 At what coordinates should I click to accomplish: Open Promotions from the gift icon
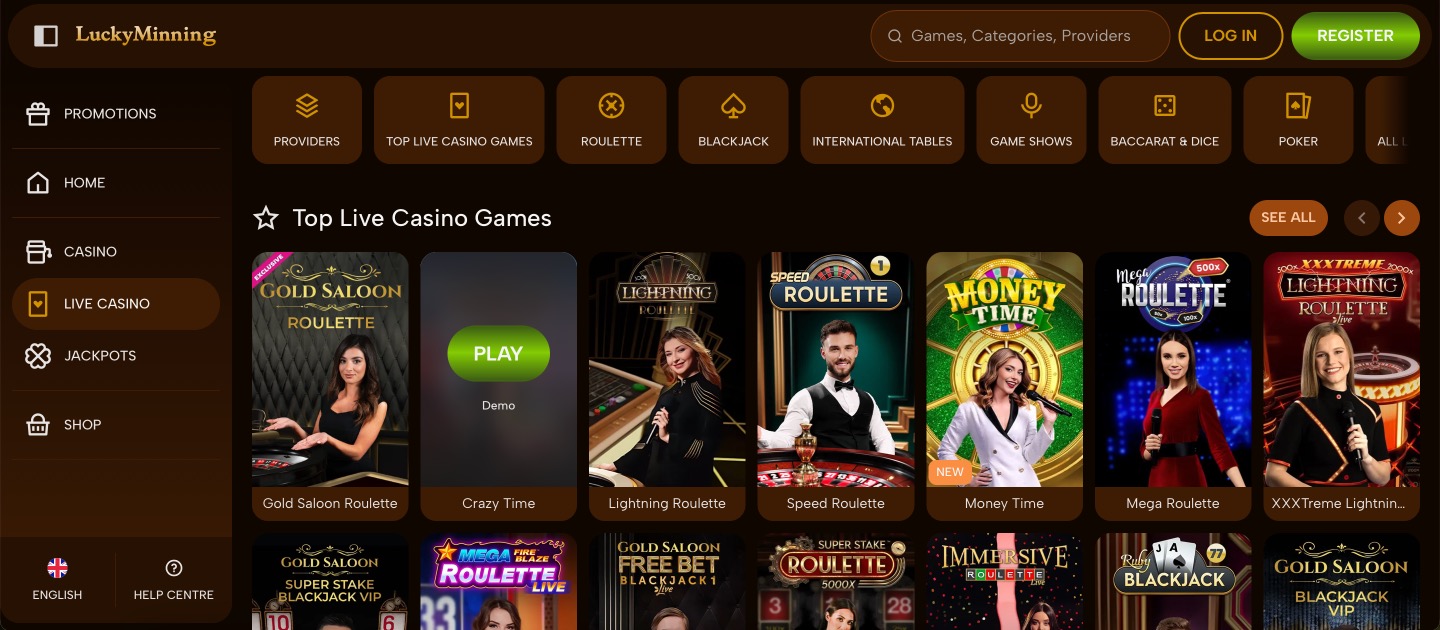point(38,114)
